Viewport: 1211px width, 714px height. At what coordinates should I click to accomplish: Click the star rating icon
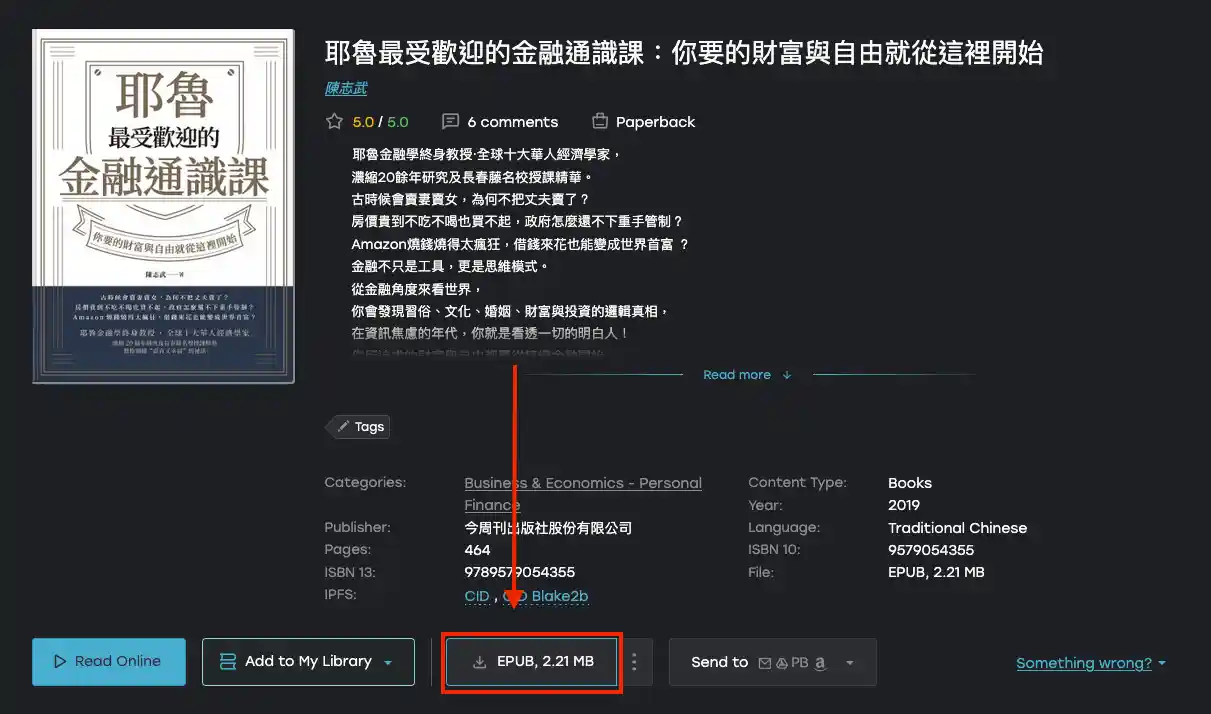click(x=334, y=122)
